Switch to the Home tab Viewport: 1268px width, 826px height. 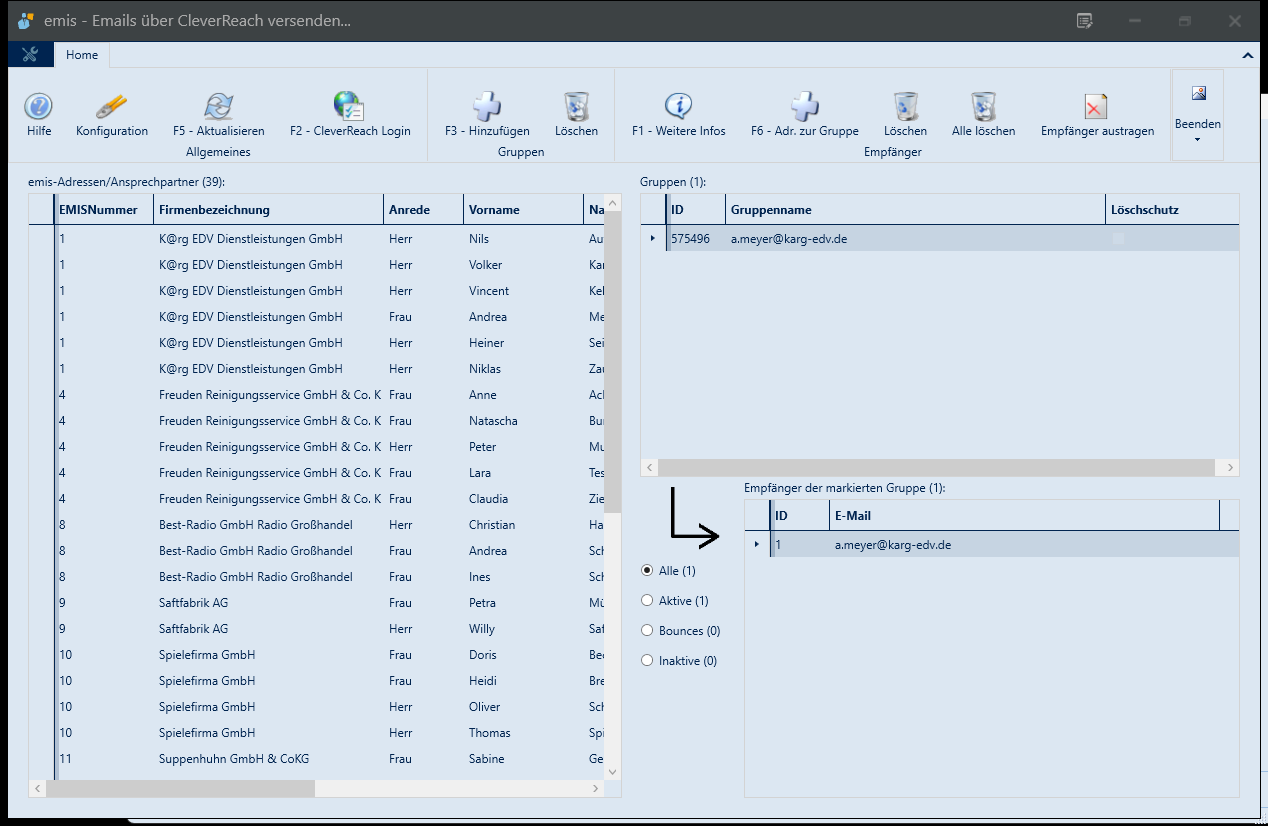coord(82,55)
